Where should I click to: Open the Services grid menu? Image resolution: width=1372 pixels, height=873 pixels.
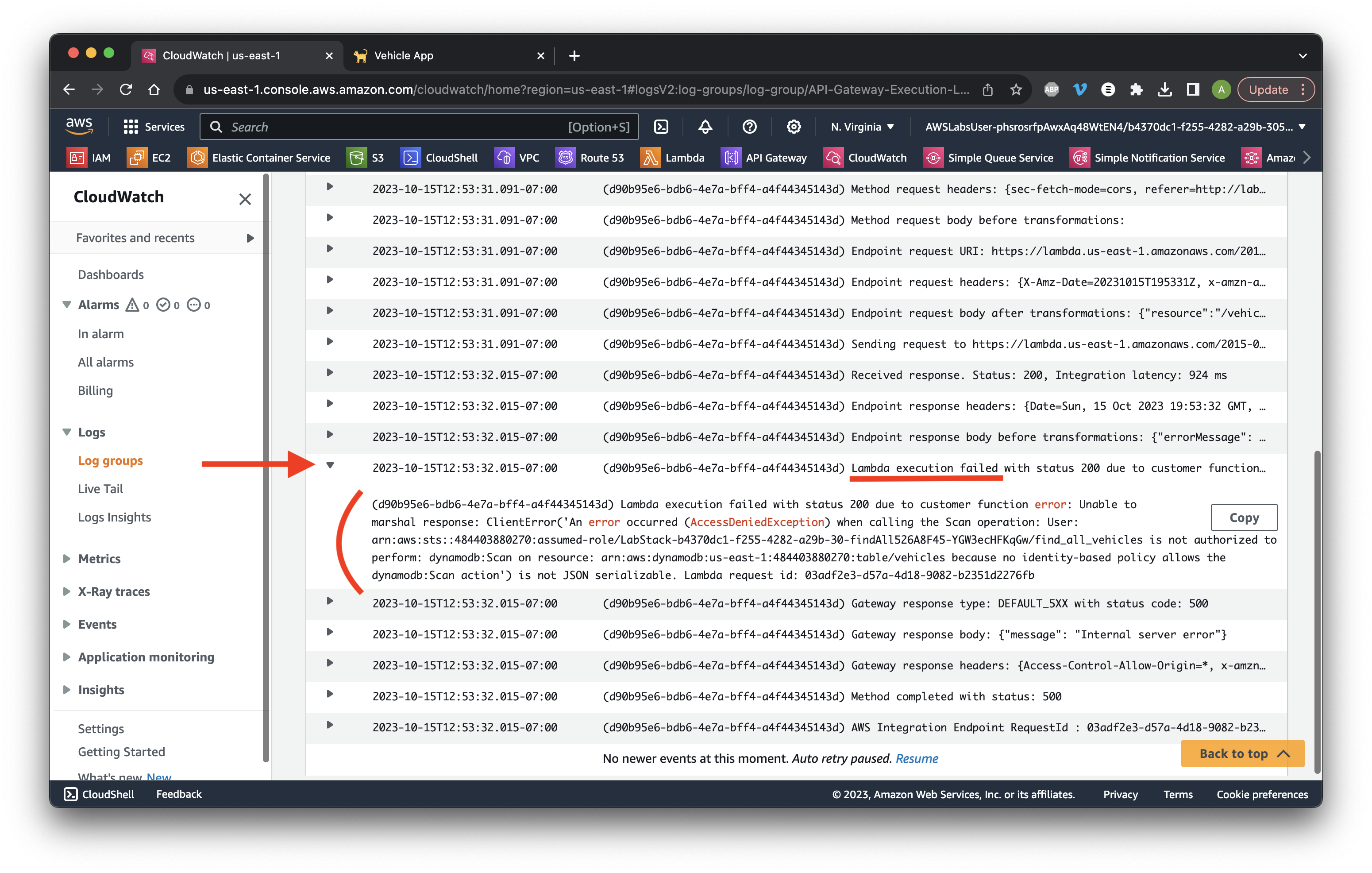coord(154,127)
